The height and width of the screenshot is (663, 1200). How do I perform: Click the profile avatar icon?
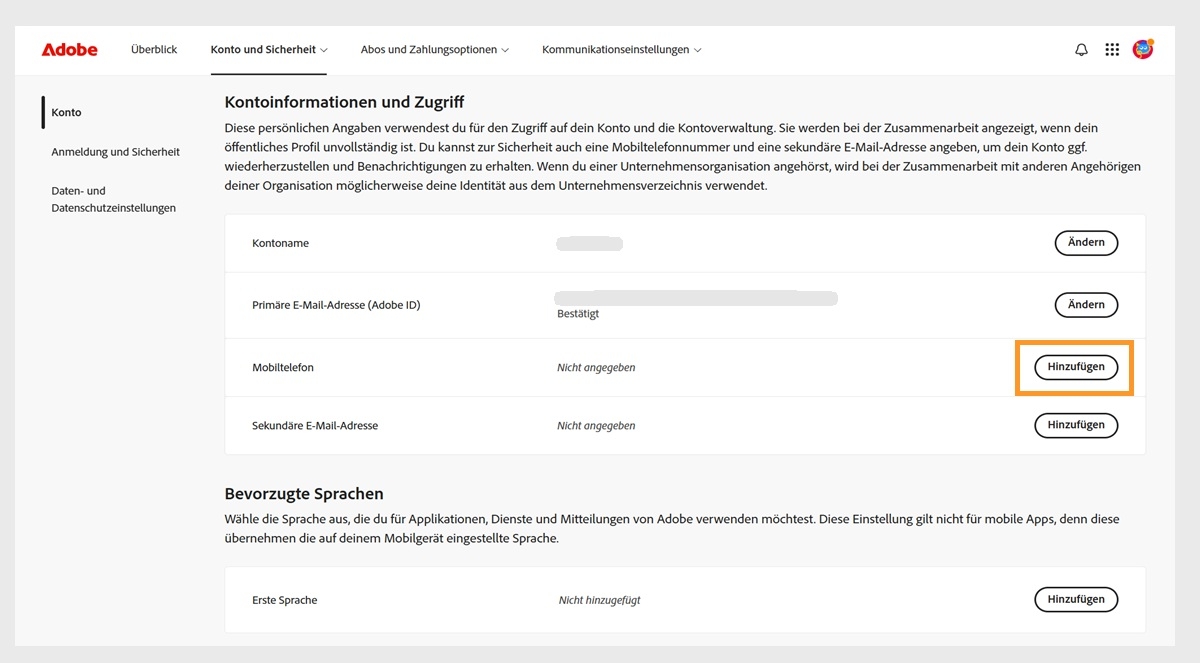[1141, 49]
